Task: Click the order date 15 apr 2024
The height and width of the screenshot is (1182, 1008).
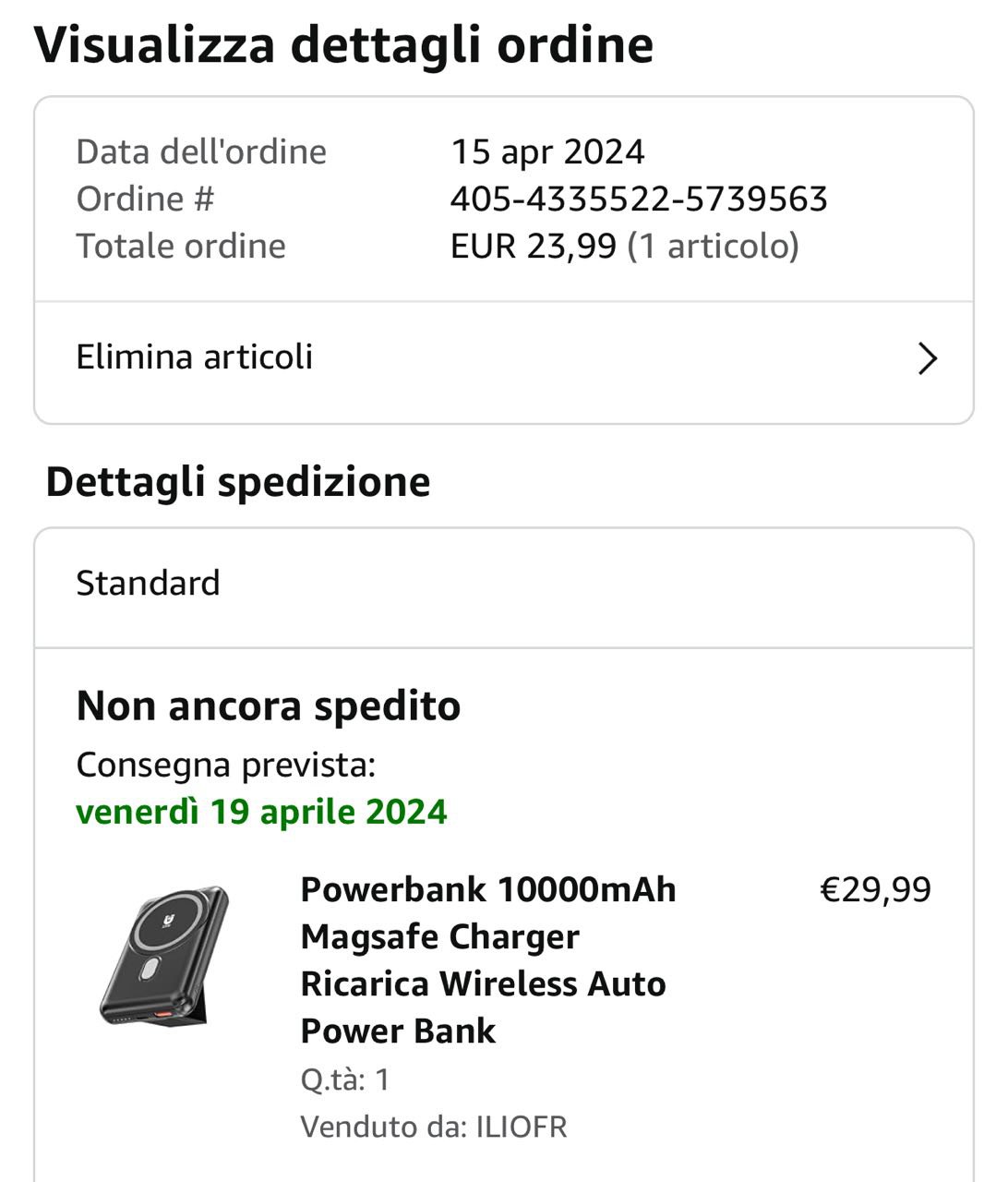Action: tap(546, 152)
